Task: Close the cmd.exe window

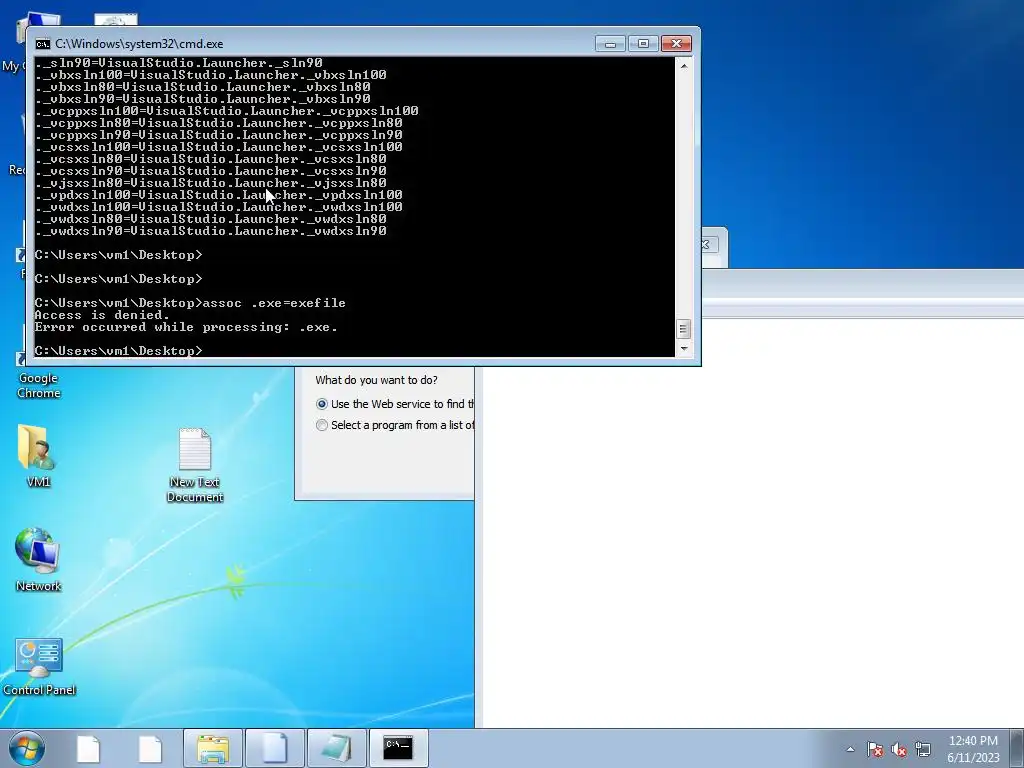Action: 677,44
